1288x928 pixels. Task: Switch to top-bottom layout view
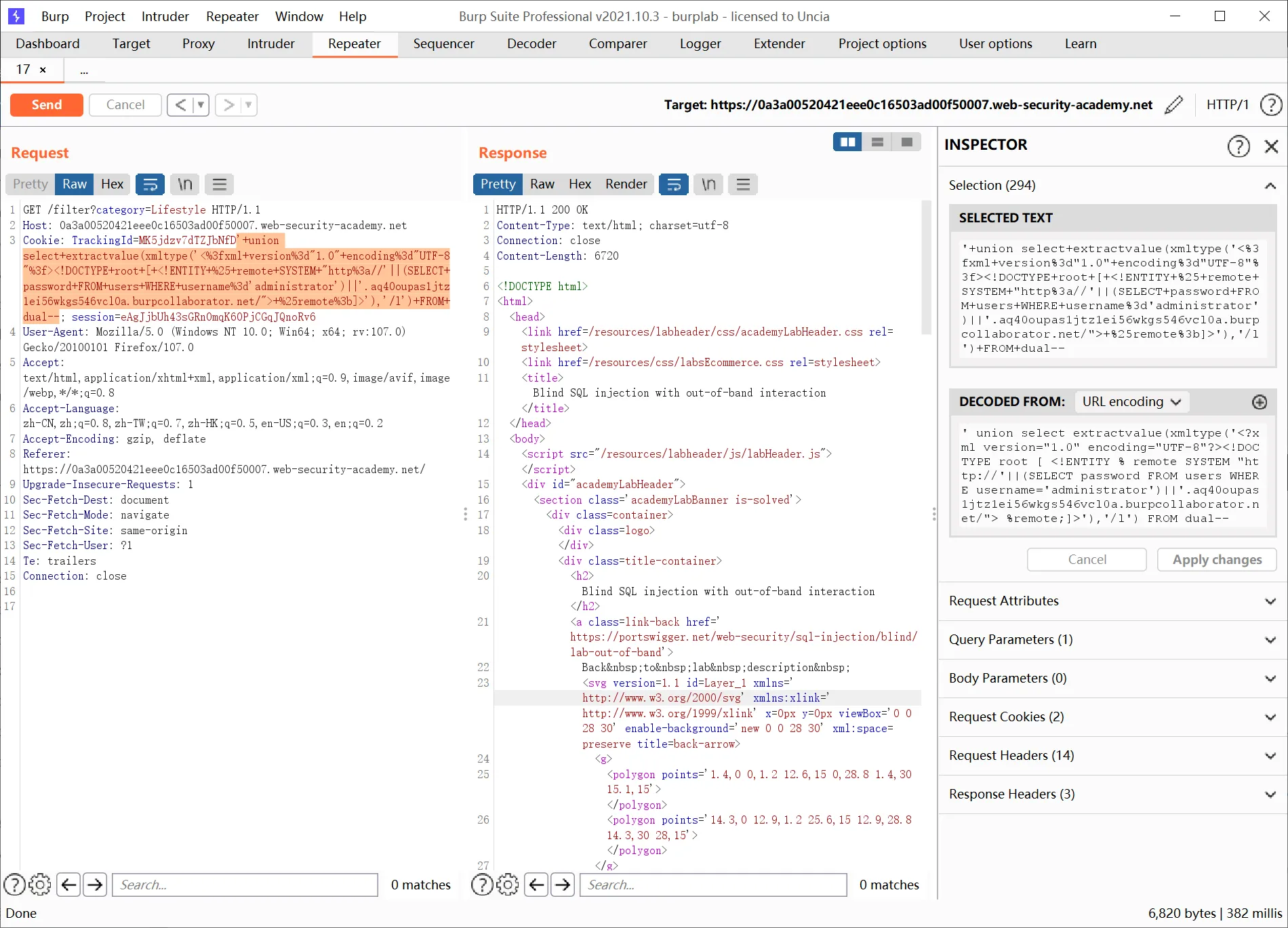coord(877,142)
